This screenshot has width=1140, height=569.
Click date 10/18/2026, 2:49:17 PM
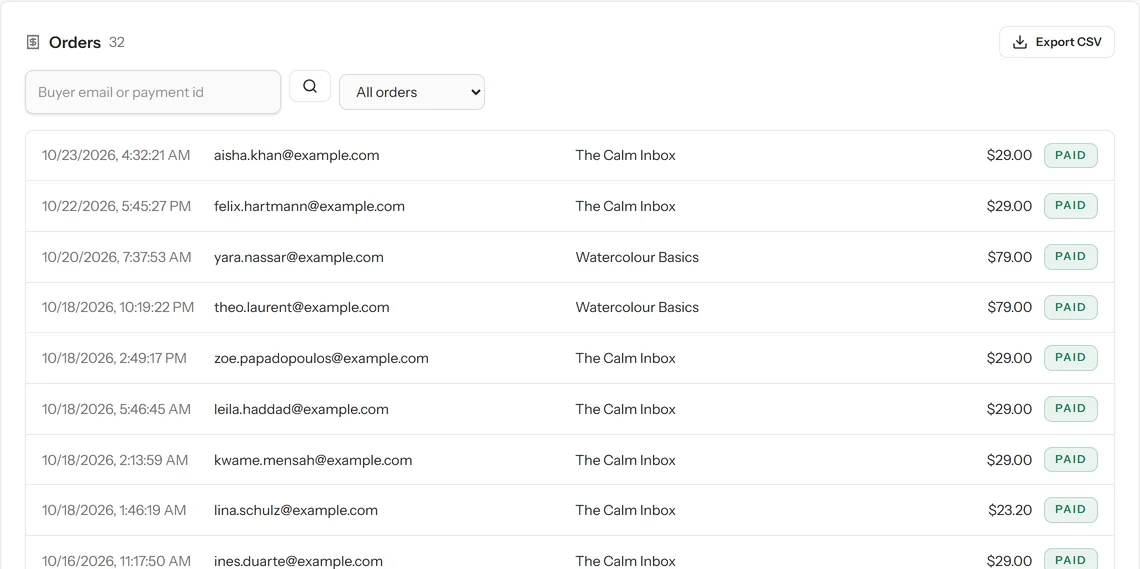pos(114,358)
